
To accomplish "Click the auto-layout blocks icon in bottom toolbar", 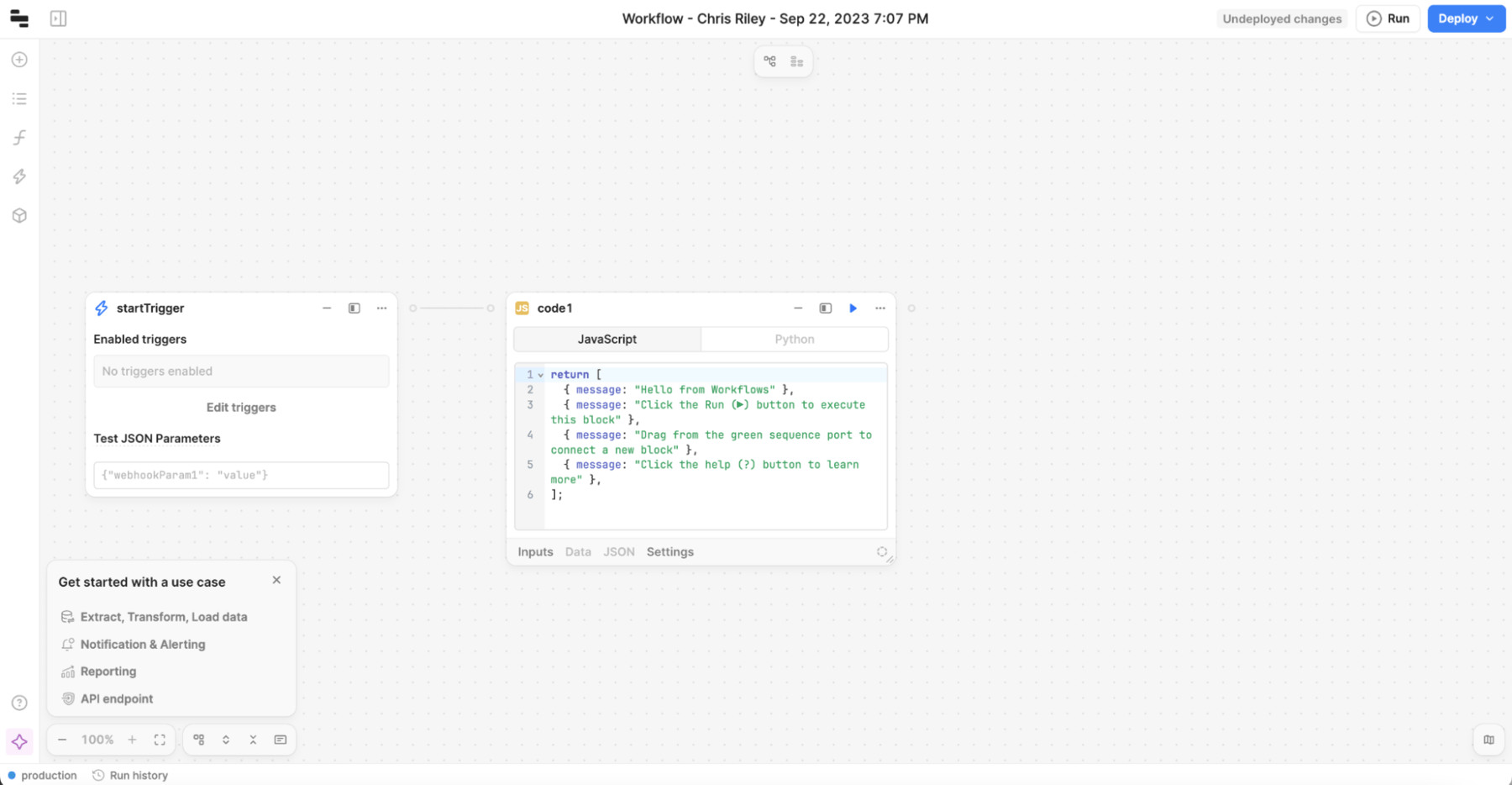I will tap(199, 740).
